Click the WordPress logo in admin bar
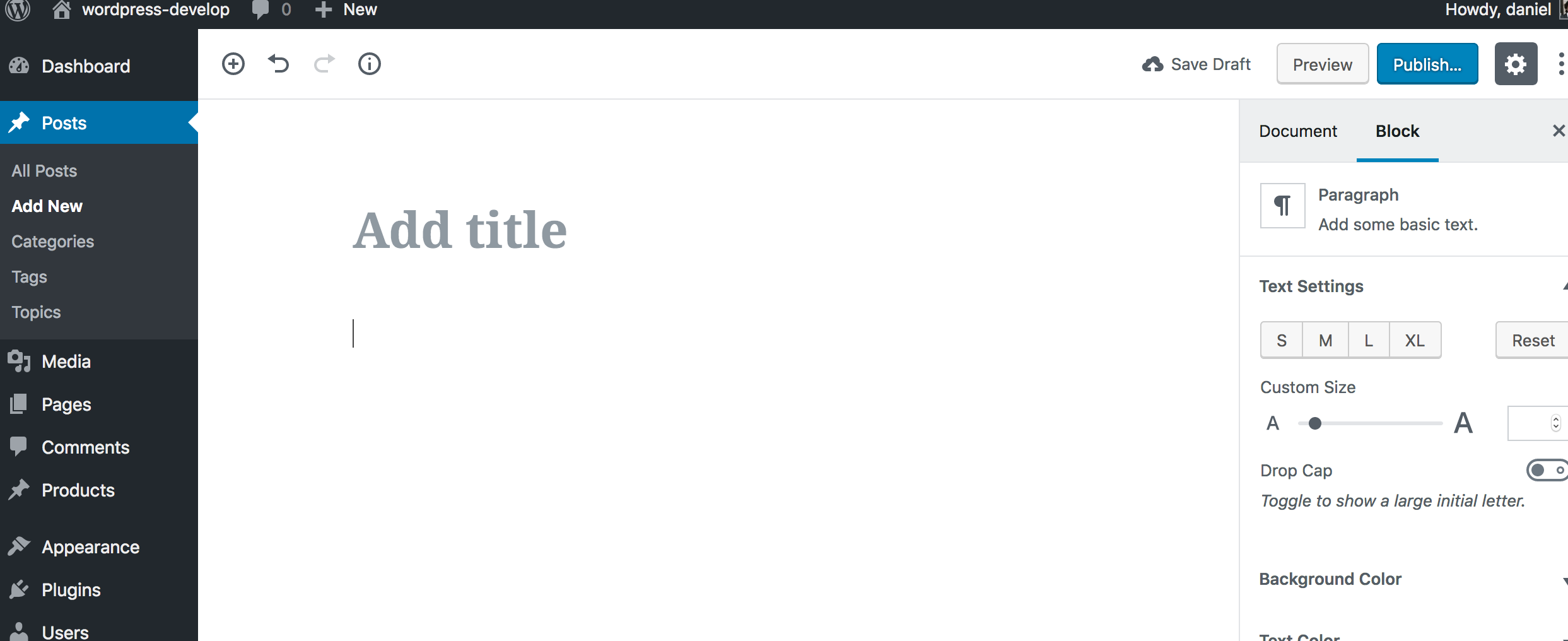The height and width of the screenshot is (641, 1568). pos(17,9)
